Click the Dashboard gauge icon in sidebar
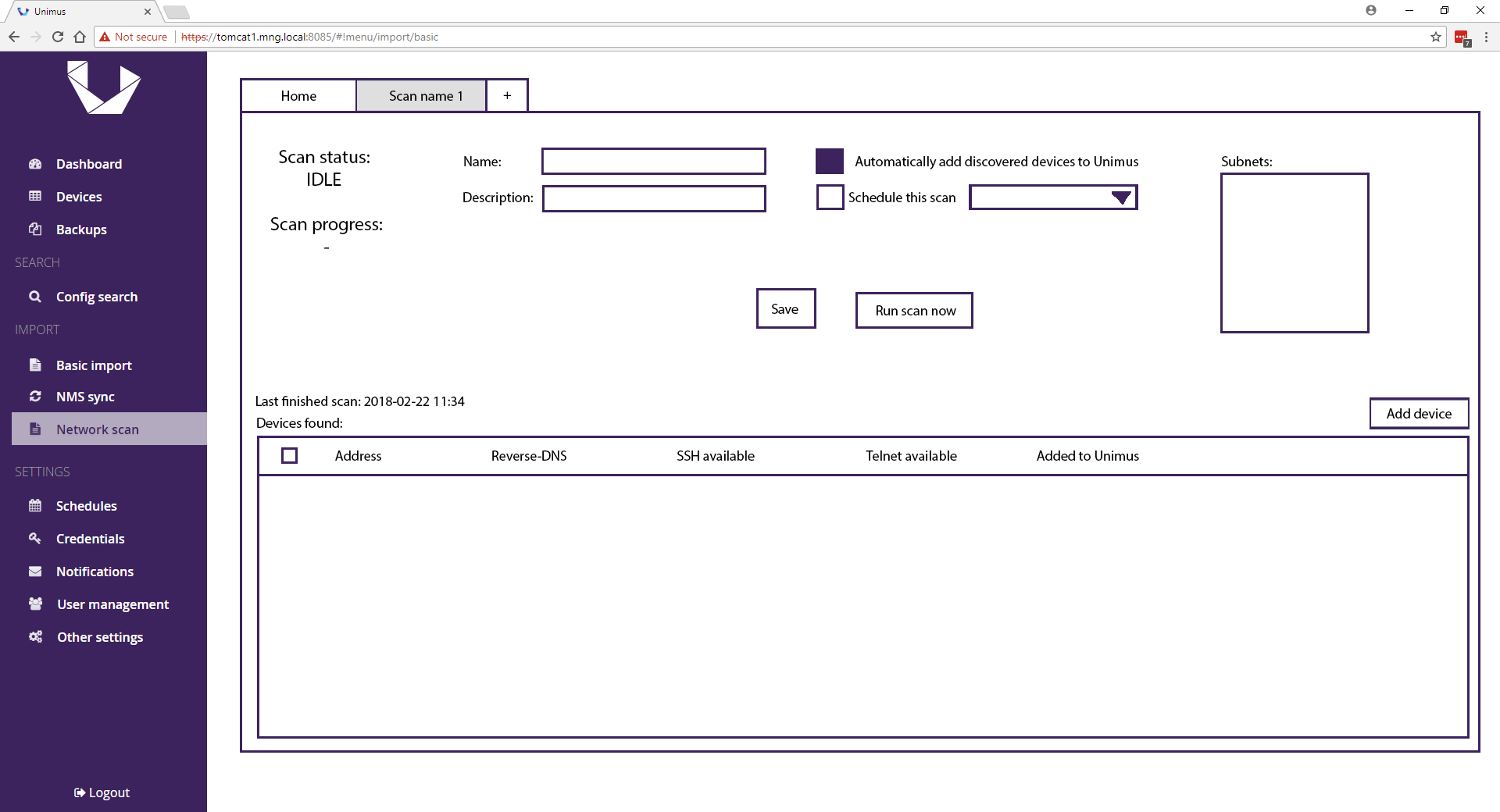 [35, 164]
